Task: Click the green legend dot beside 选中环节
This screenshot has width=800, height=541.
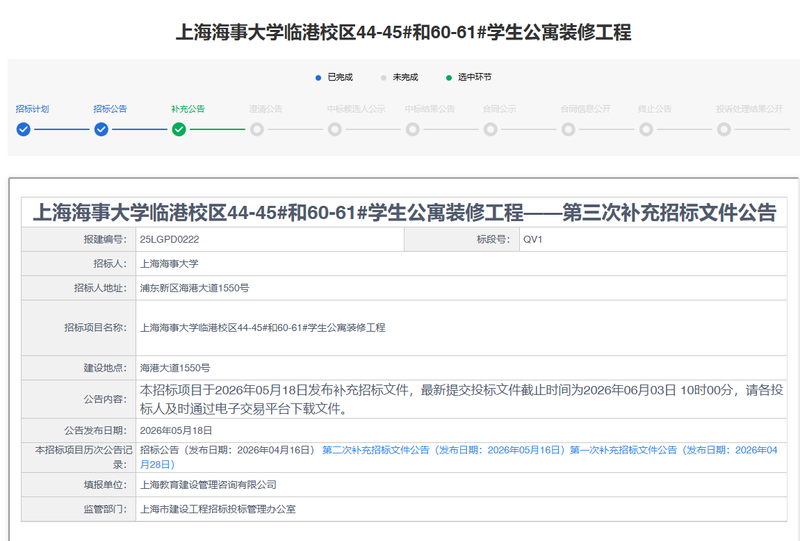Action: pos(449,78)
